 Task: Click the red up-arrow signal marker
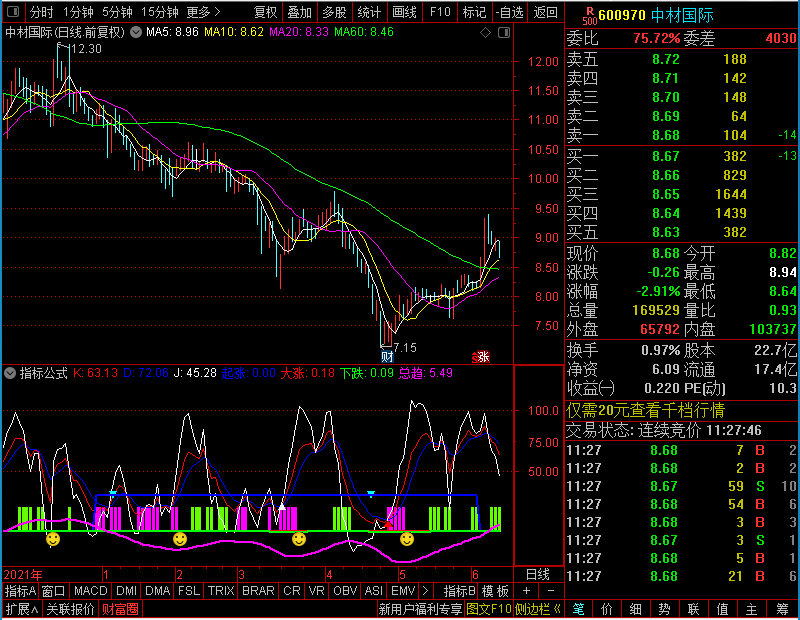388,525
